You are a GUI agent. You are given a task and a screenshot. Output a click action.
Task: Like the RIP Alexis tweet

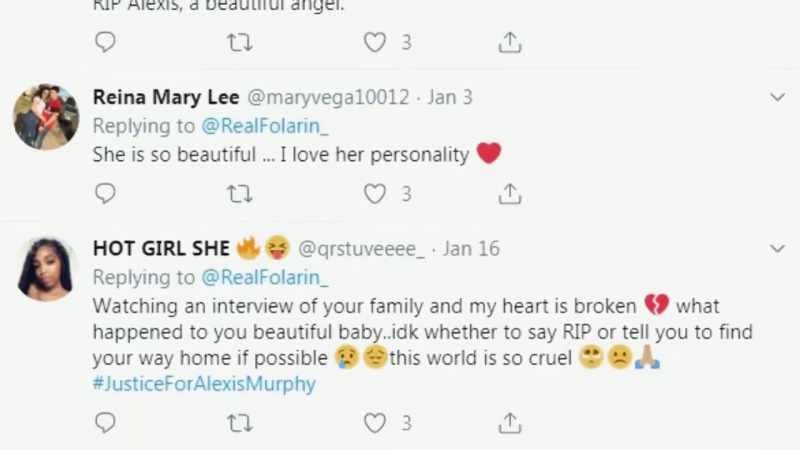pos(374,42)
